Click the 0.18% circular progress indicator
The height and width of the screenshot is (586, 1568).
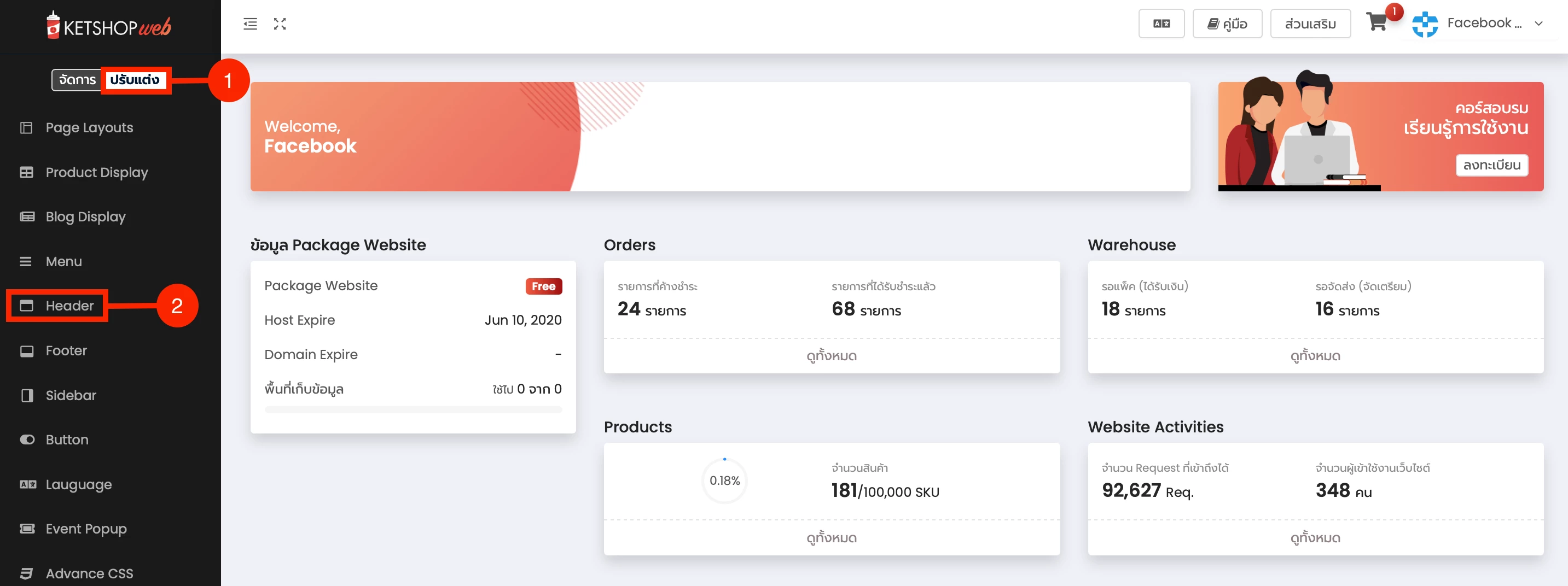point(724,480)
